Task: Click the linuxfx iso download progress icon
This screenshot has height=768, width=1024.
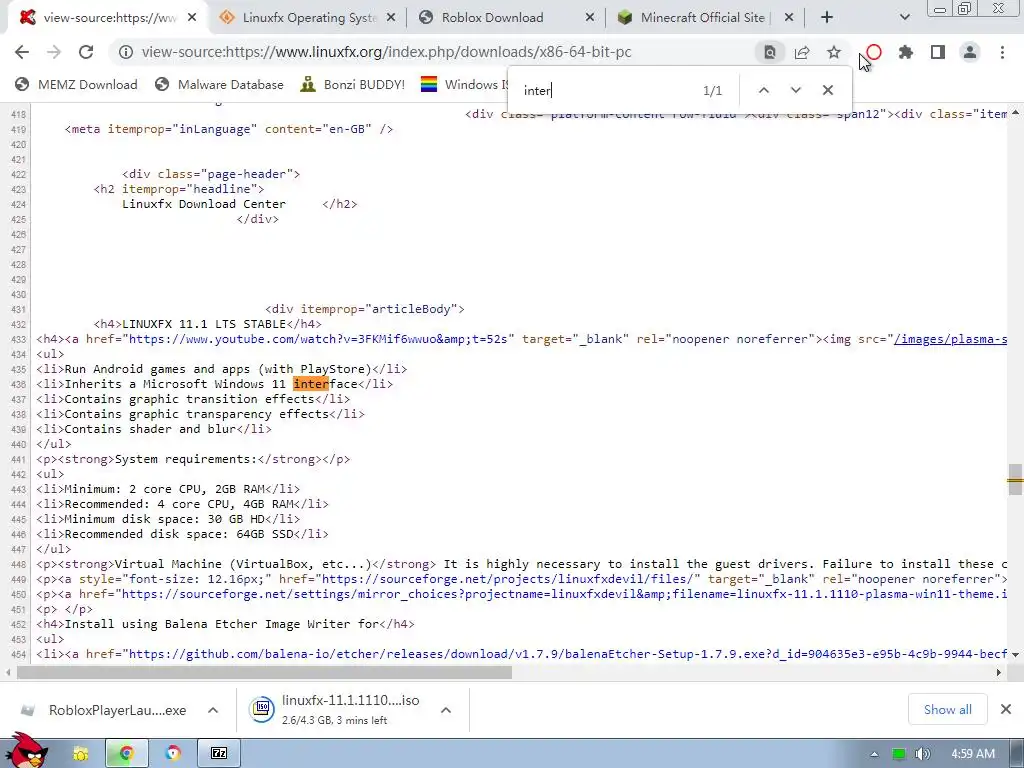Action: pos(261,709)
